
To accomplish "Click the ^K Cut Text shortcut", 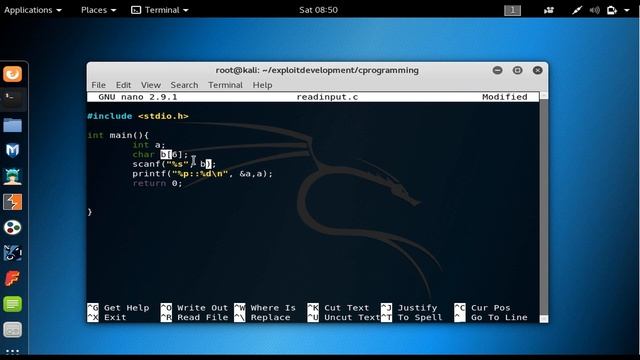I will pos(338,308).
